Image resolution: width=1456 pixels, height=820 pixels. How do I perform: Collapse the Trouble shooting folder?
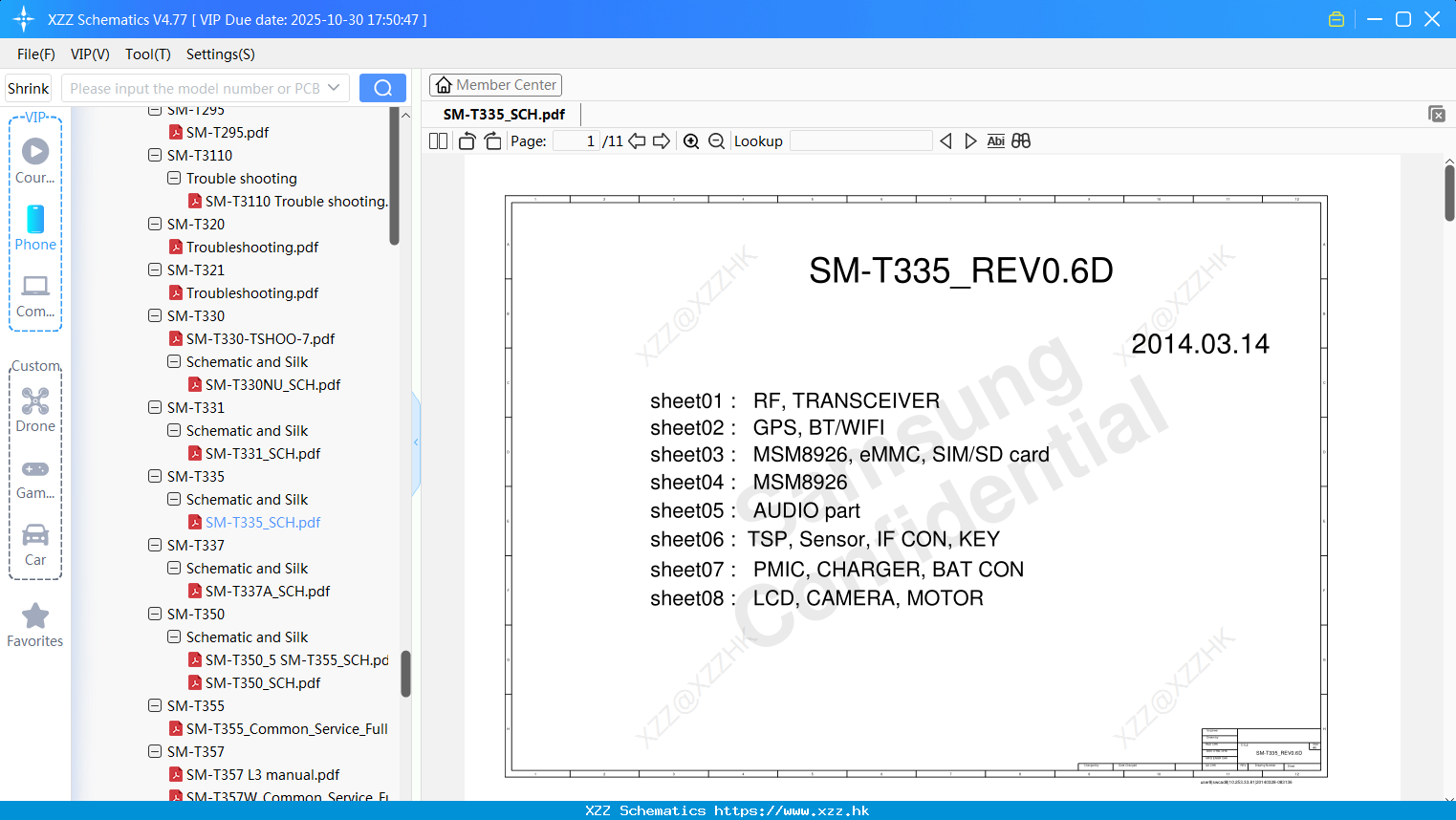174,178
